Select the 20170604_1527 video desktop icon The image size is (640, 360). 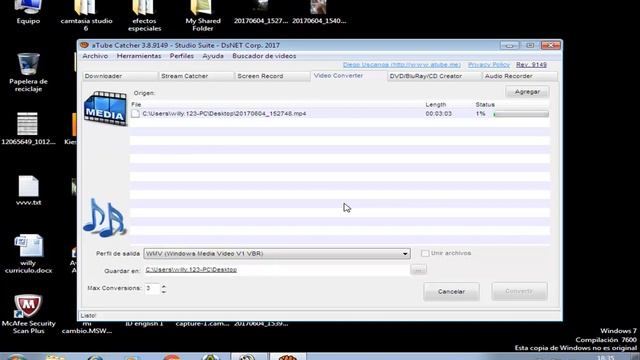pyautogui.click(x=261, y=12)
